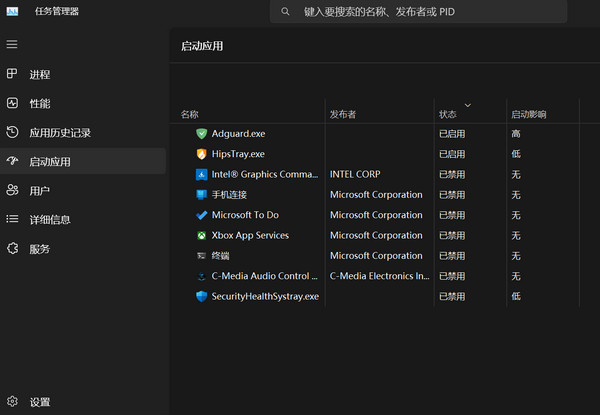The width and height of the screenshot is (600, 415).
Task: Click the Microsoft To Do checkmark icon
Action: [x=201, y=215]
